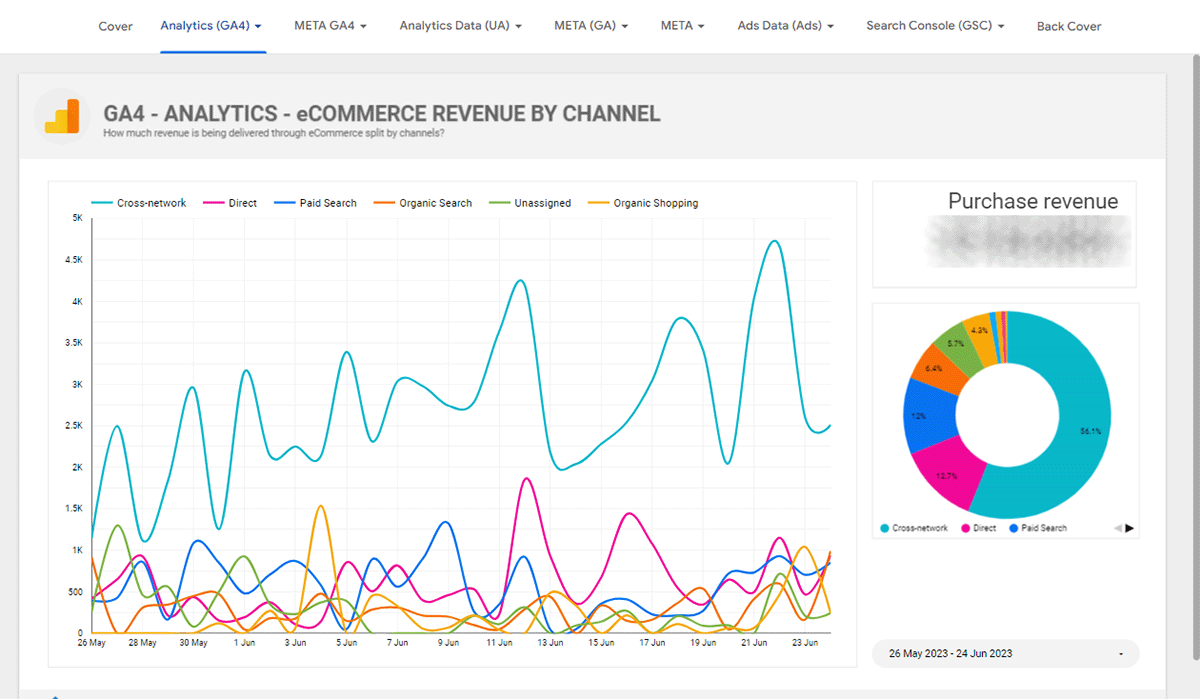Open the Analytics (GA4) dropdown menu
This screenshot has height=699, width=1200.
pos(211,25)
